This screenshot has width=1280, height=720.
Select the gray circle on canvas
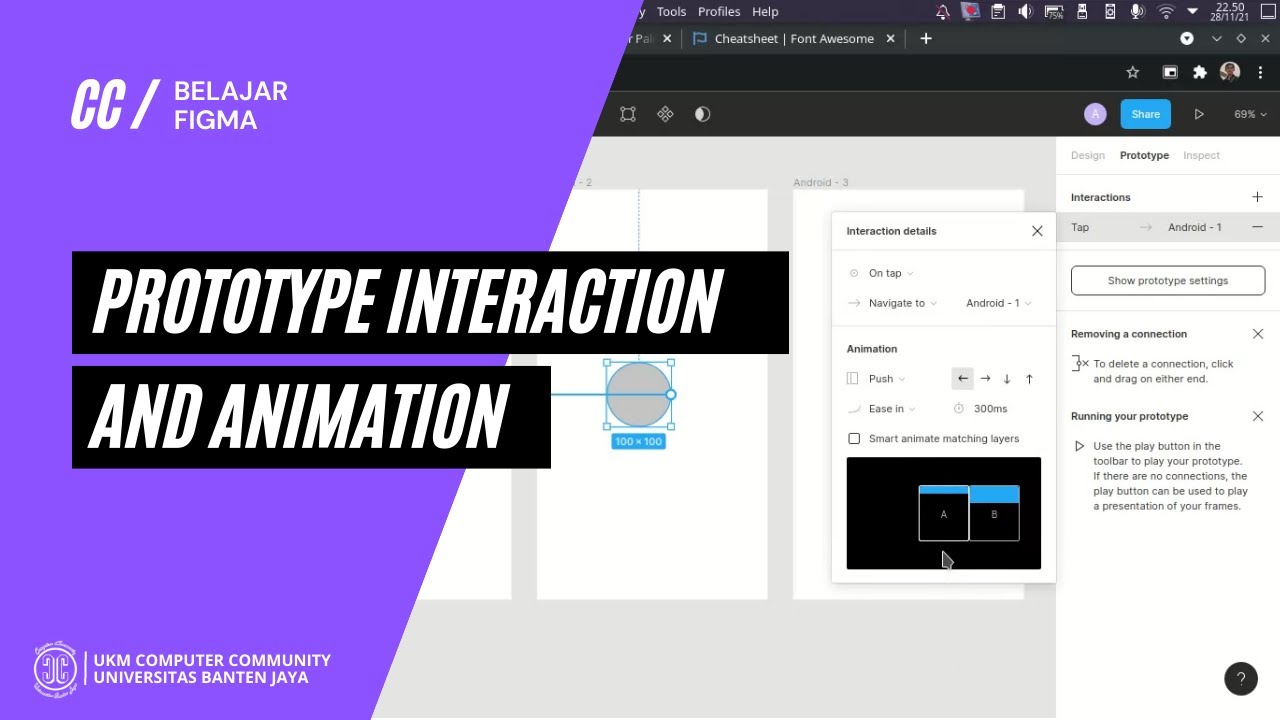click(638, 394)
